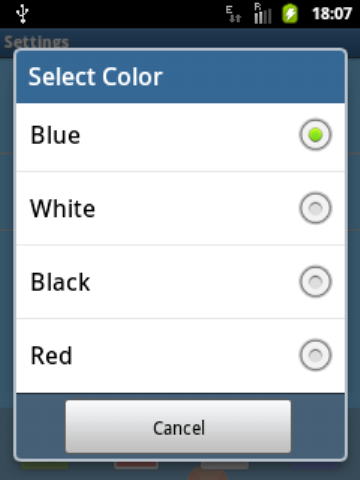Click the dimmed gray swatch below dialog
The height and width of the screenshot is (480, 360).
[225, 465]
